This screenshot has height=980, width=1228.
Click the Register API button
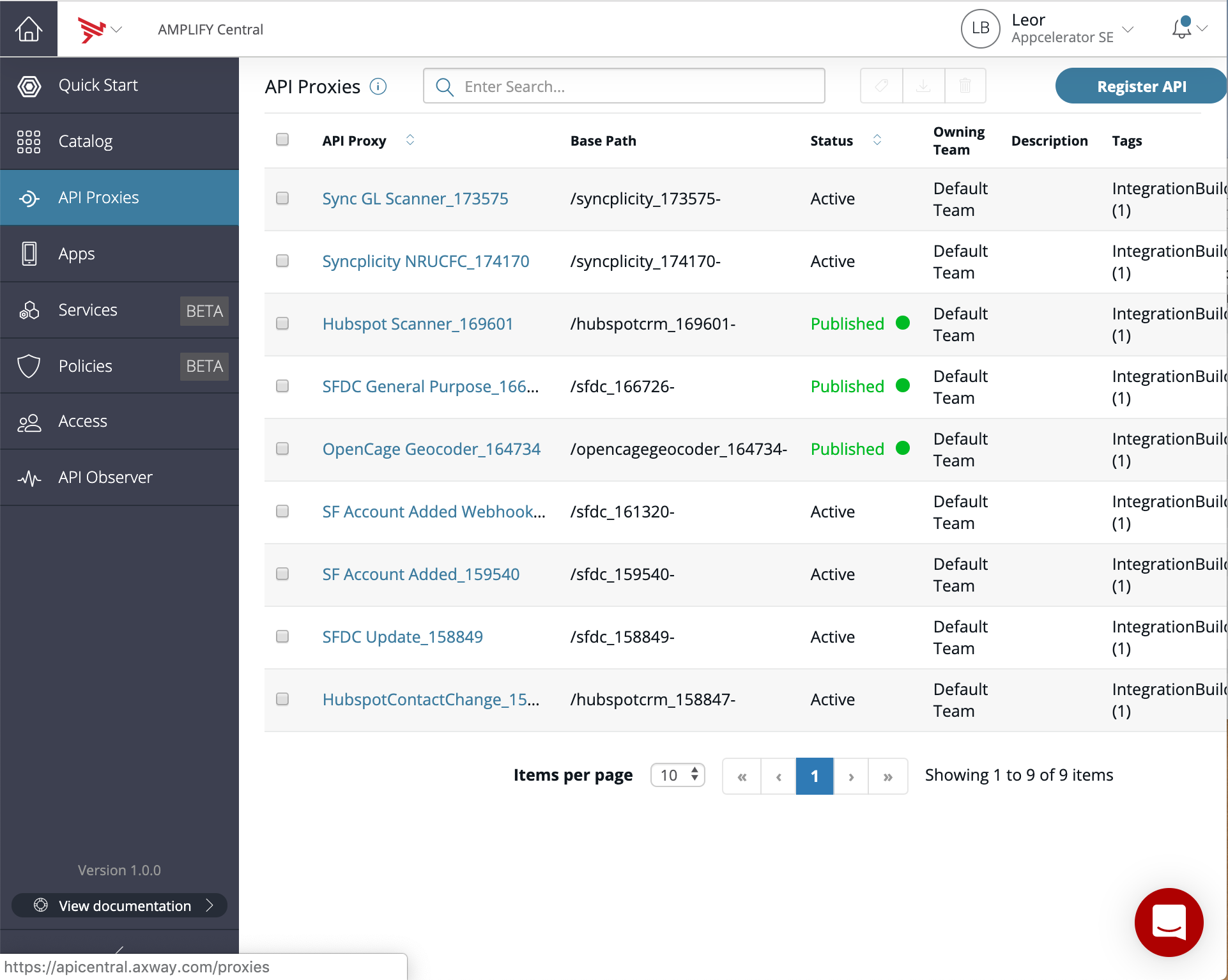(1141, 86)
